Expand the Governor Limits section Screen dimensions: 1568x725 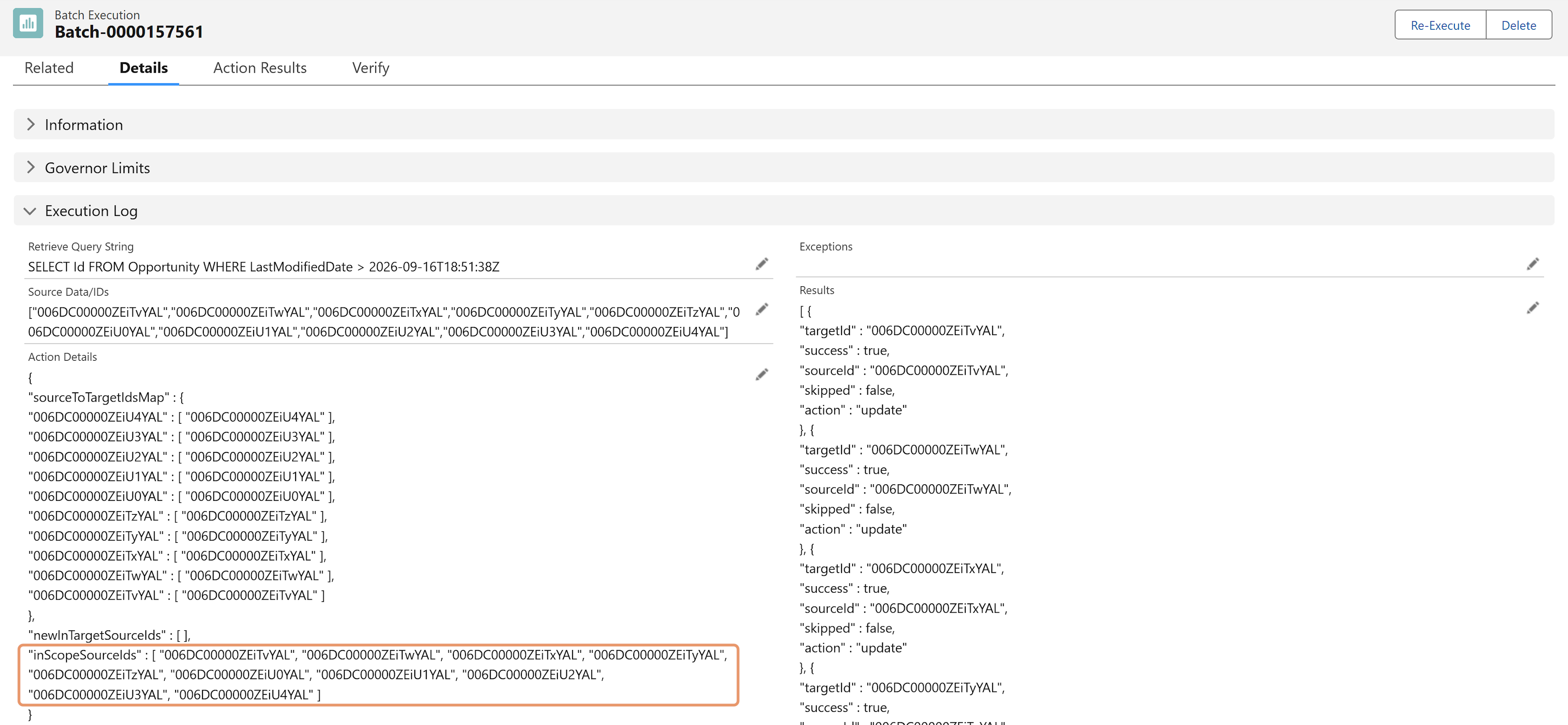pyautogui.click(x=784, y=167)
